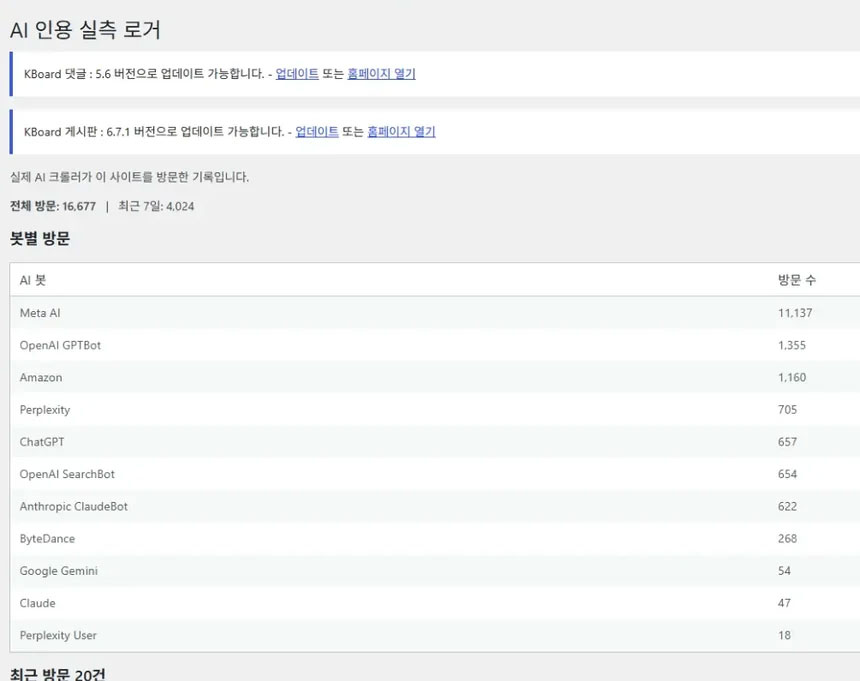Select the Claude row
This screenshot has height=681, width=860.
coord(435,603)
